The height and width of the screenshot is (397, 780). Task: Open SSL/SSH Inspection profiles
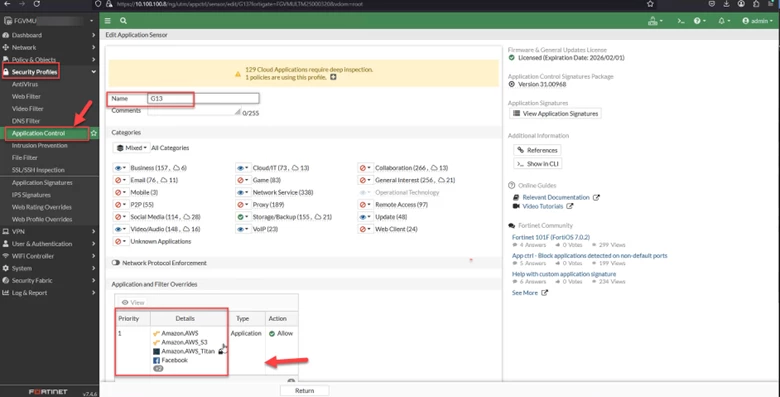(38, 170)
